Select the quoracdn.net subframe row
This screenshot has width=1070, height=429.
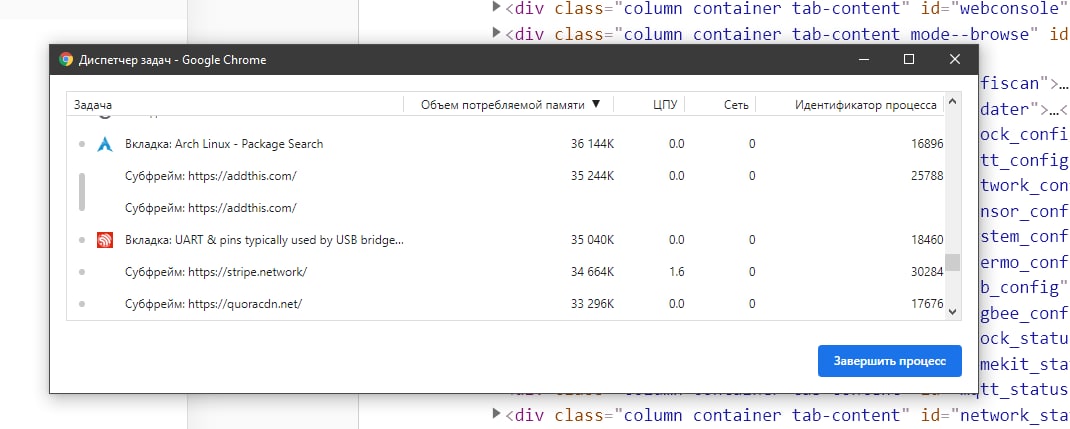point(400,304)
